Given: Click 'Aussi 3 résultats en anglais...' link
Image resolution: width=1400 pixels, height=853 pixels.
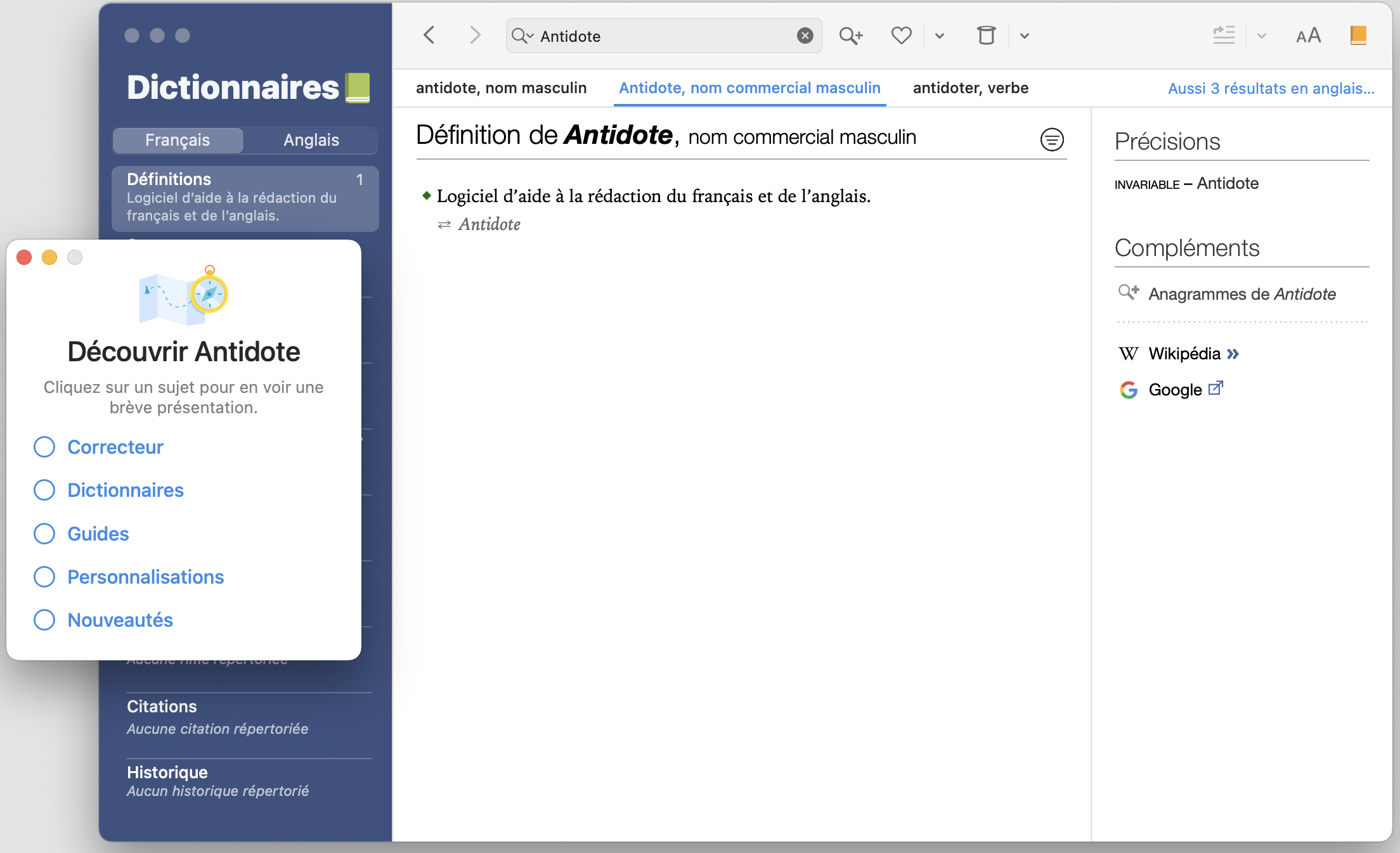Looking at the screenshot, I should click(1271, 88).
